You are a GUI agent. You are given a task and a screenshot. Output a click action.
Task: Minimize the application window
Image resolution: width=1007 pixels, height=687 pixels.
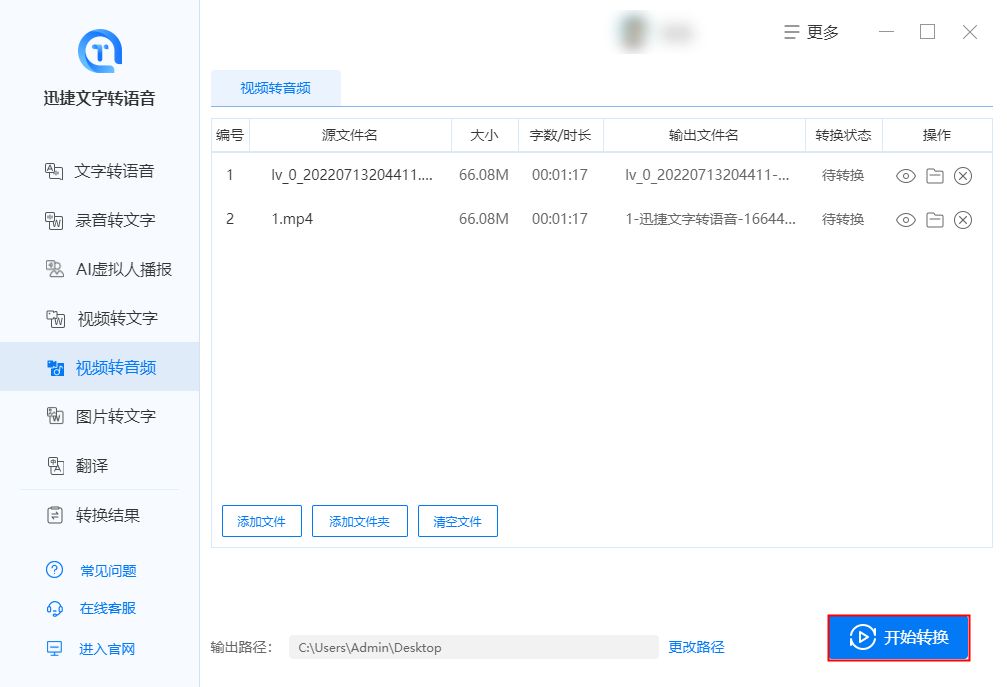[x=886, y=31]
